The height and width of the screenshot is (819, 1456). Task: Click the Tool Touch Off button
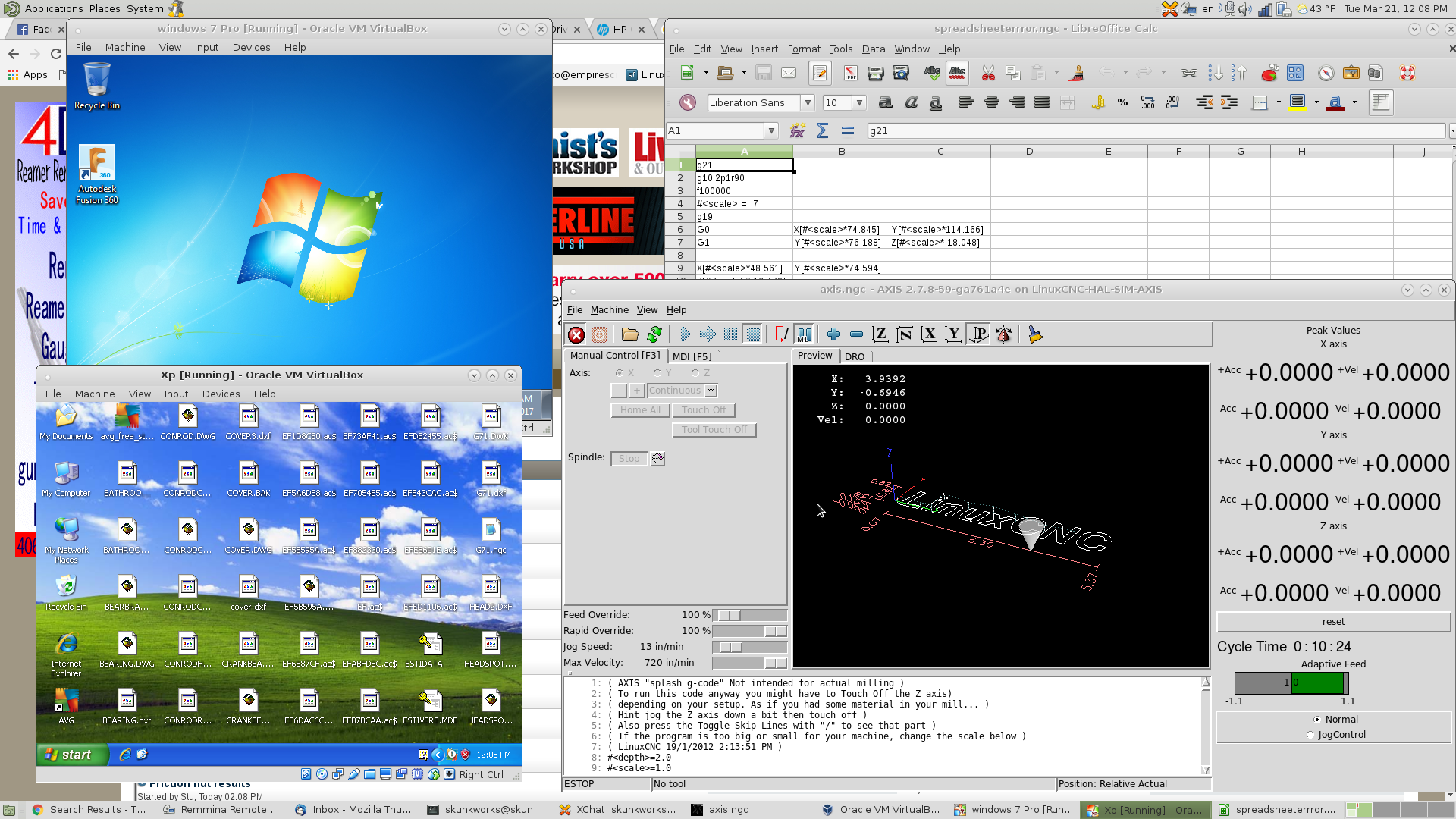(714, 430)
